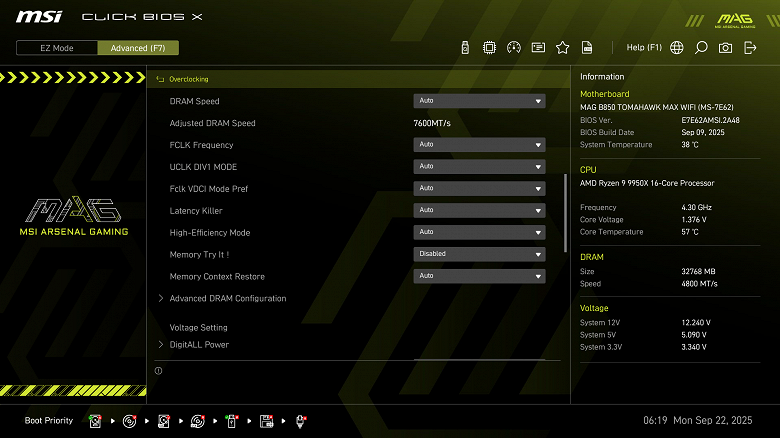This screenshot has height=438, width=780.
Task: Select the third boot priority hard disk icon
Action: (164, 421)
